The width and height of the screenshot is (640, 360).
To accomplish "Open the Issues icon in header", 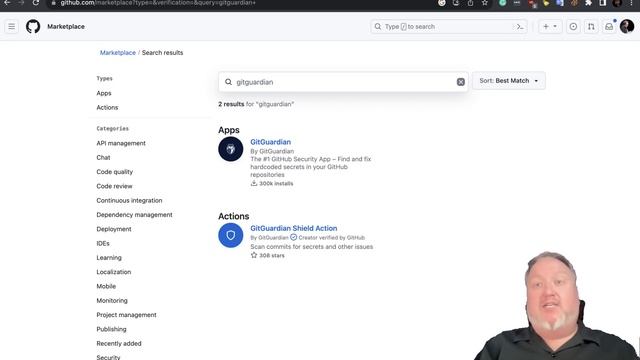I will click(573, 27).
